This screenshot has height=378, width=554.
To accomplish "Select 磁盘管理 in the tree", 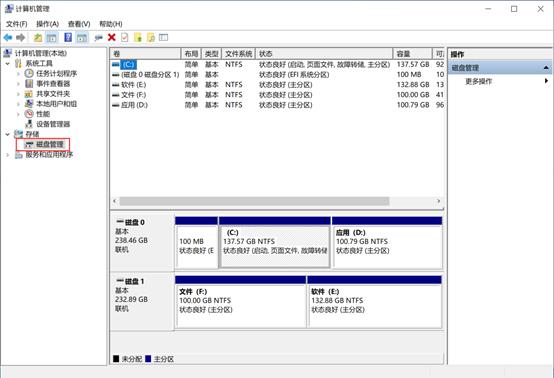I will point(49,144).
